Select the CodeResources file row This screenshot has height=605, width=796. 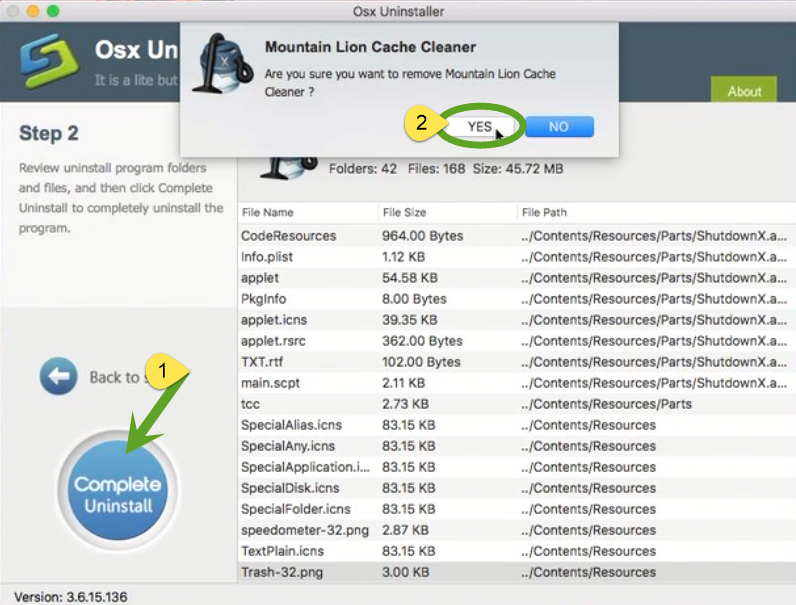pyautogui.click(x=516, y=236)
